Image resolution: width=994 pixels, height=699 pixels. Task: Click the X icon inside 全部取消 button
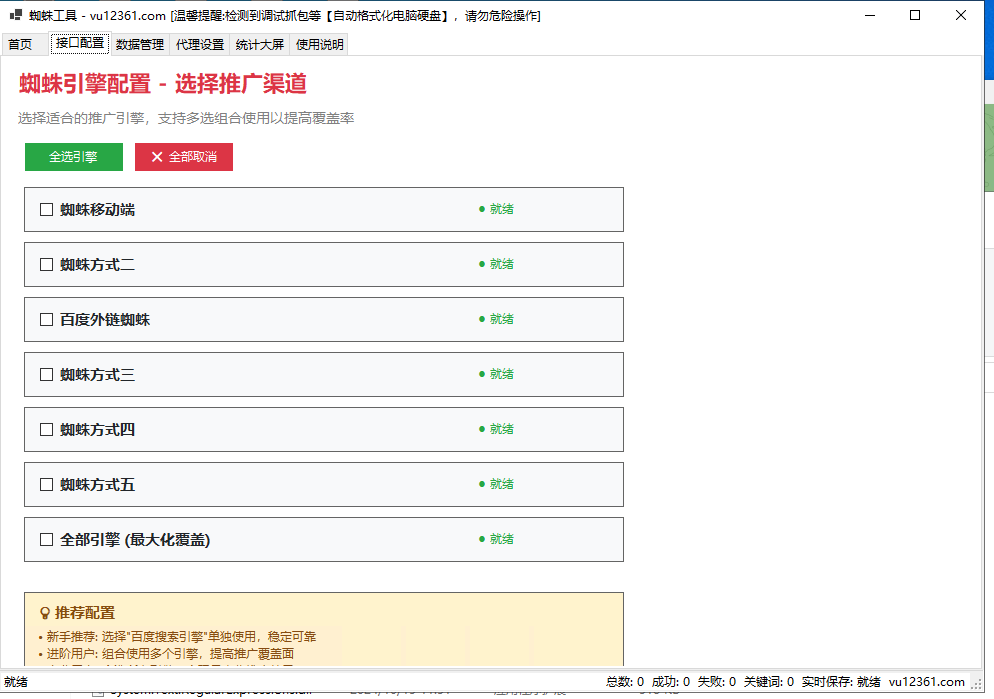pyautogui.click(x=156, y=157)
